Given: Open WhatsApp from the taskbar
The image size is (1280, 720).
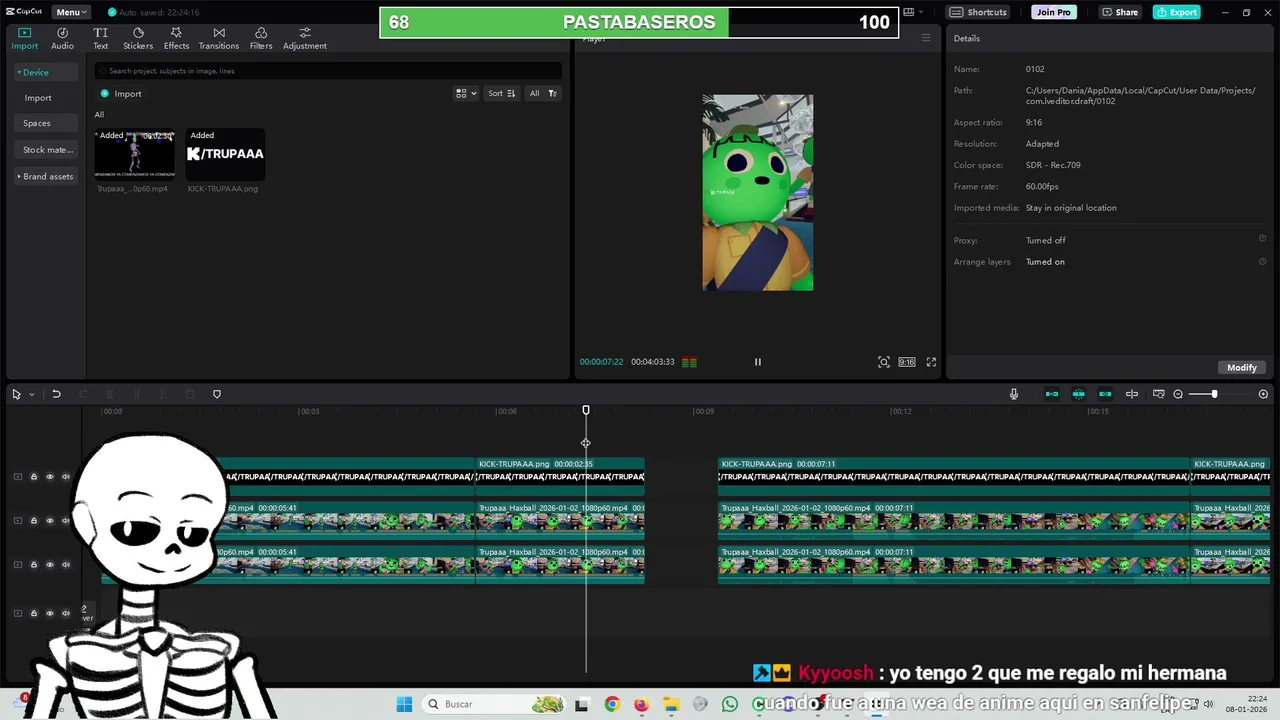Looking at the screenshot, I should [x=730, y=704].
